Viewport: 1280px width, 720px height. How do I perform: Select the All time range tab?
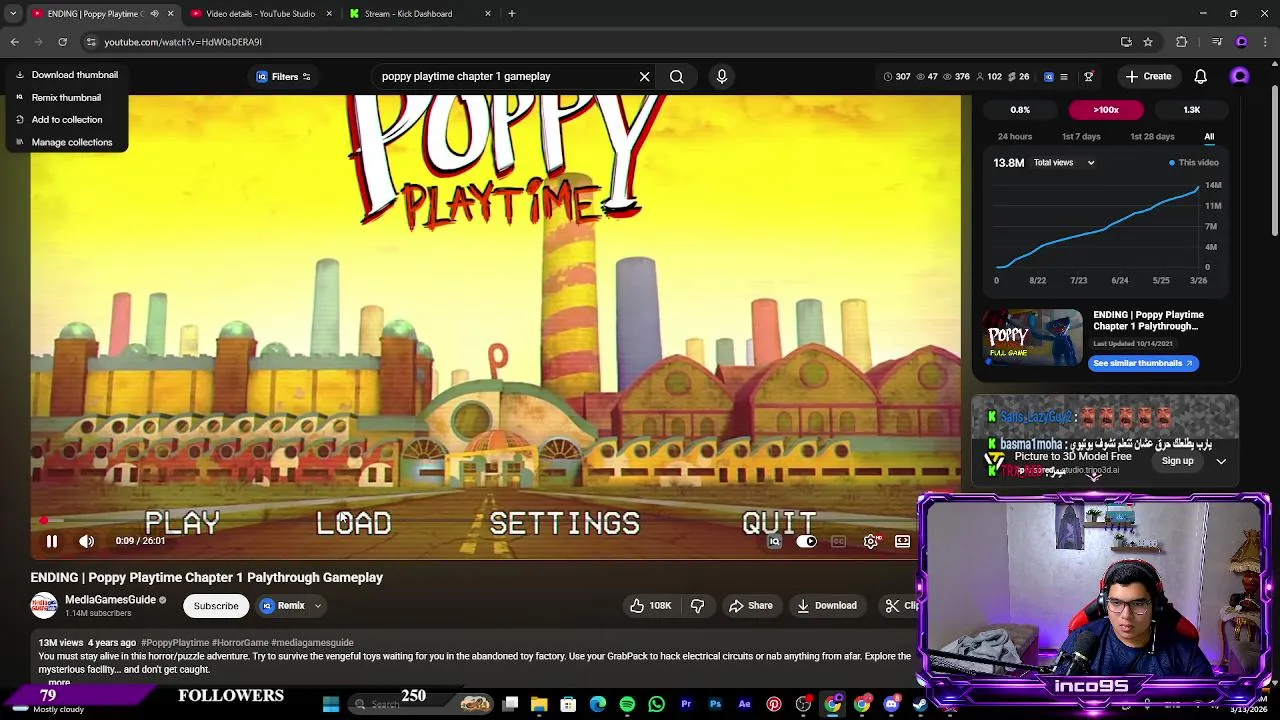coord(1209,136)
